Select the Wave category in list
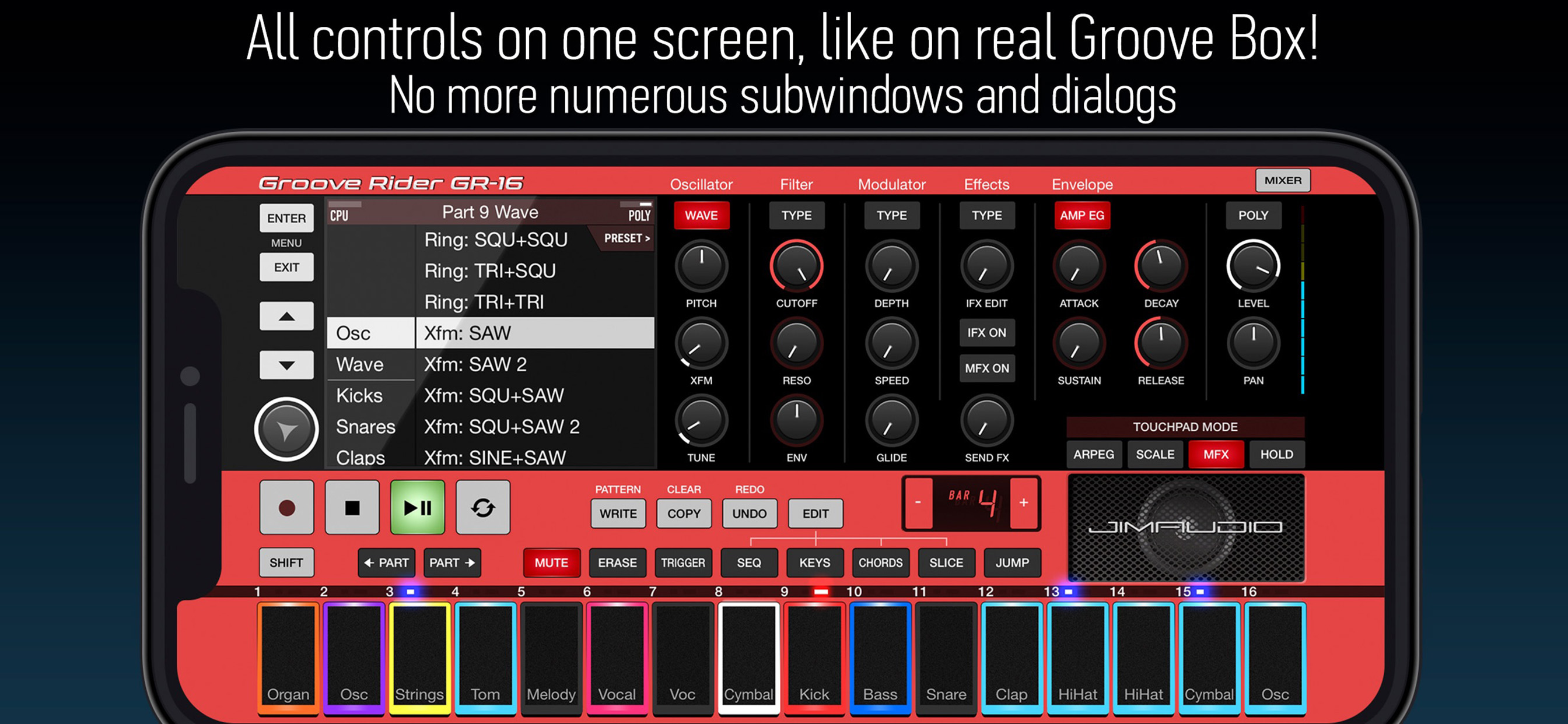 pos(370,364)
